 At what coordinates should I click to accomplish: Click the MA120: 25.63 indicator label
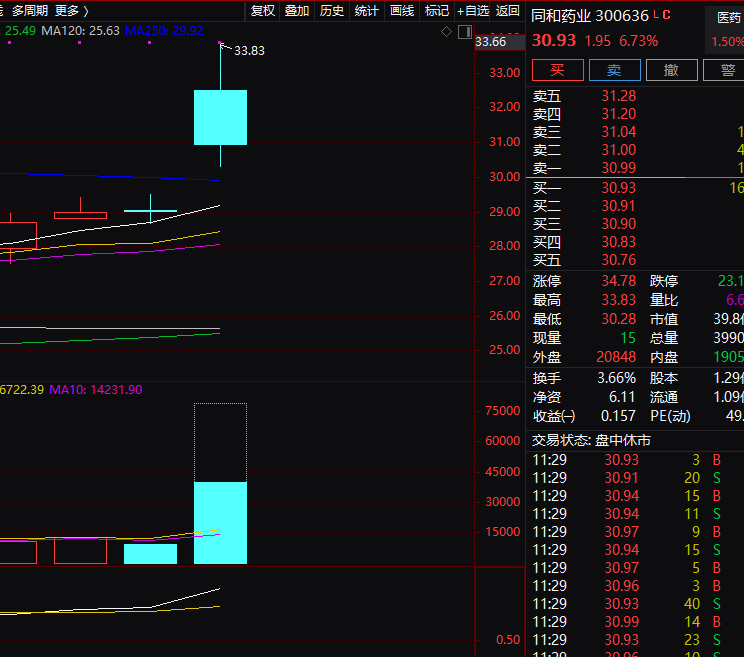pyautogui.click(x=80, y=31)
